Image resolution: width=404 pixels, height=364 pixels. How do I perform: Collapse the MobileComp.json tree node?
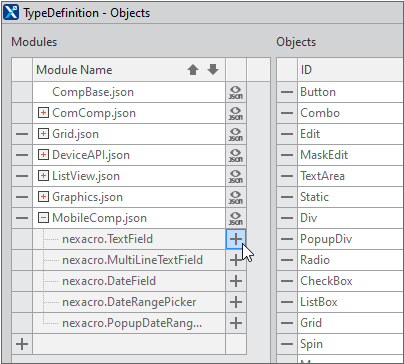[43, 218]
